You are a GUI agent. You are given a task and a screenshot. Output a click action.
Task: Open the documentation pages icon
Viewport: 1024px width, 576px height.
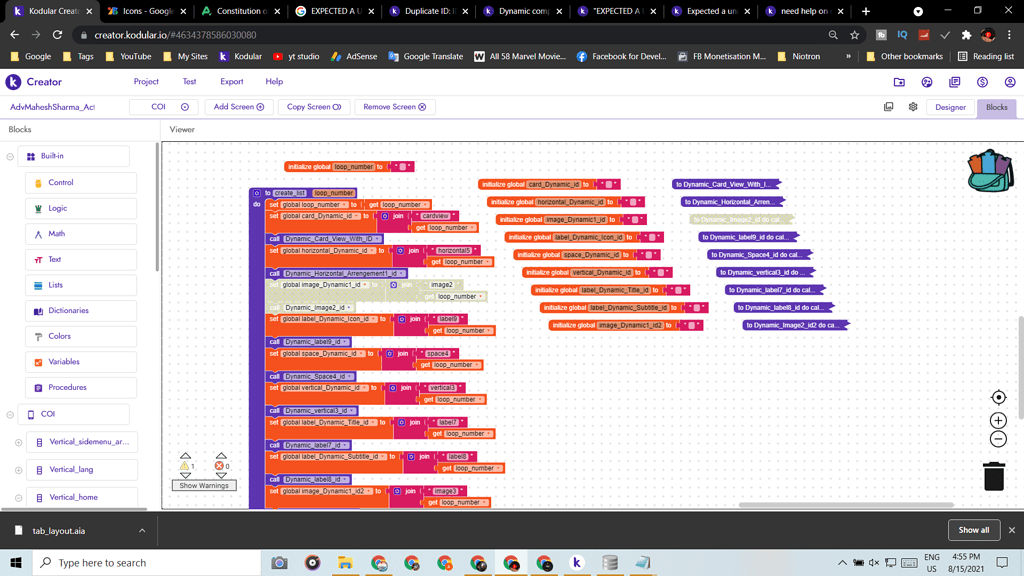click(x=954, y=82)
